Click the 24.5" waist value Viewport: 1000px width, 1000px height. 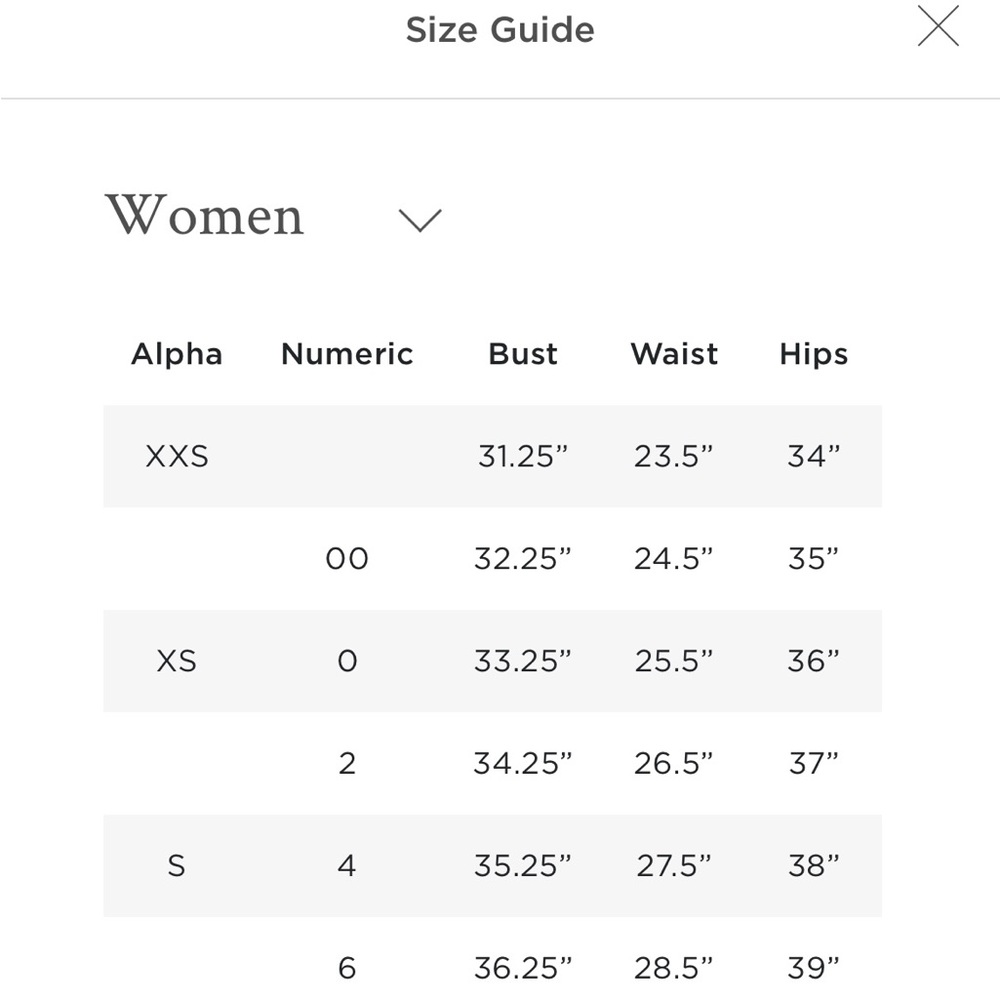(x=673, y=559)
